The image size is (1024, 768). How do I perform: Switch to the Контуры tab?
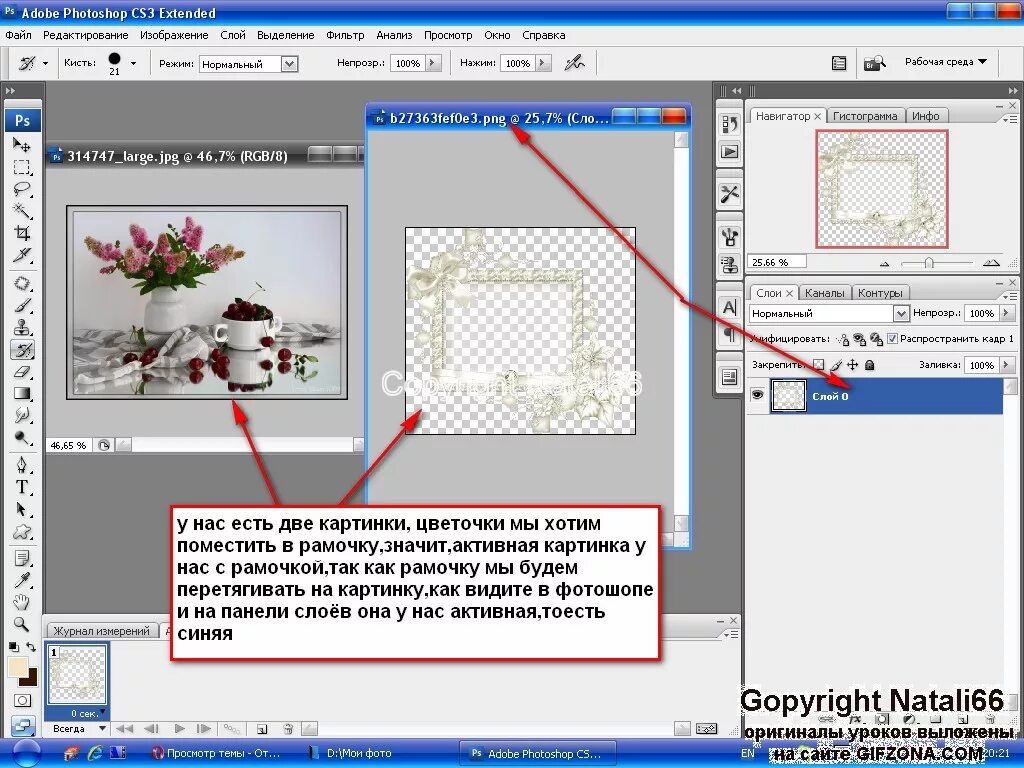pos(880,293)
